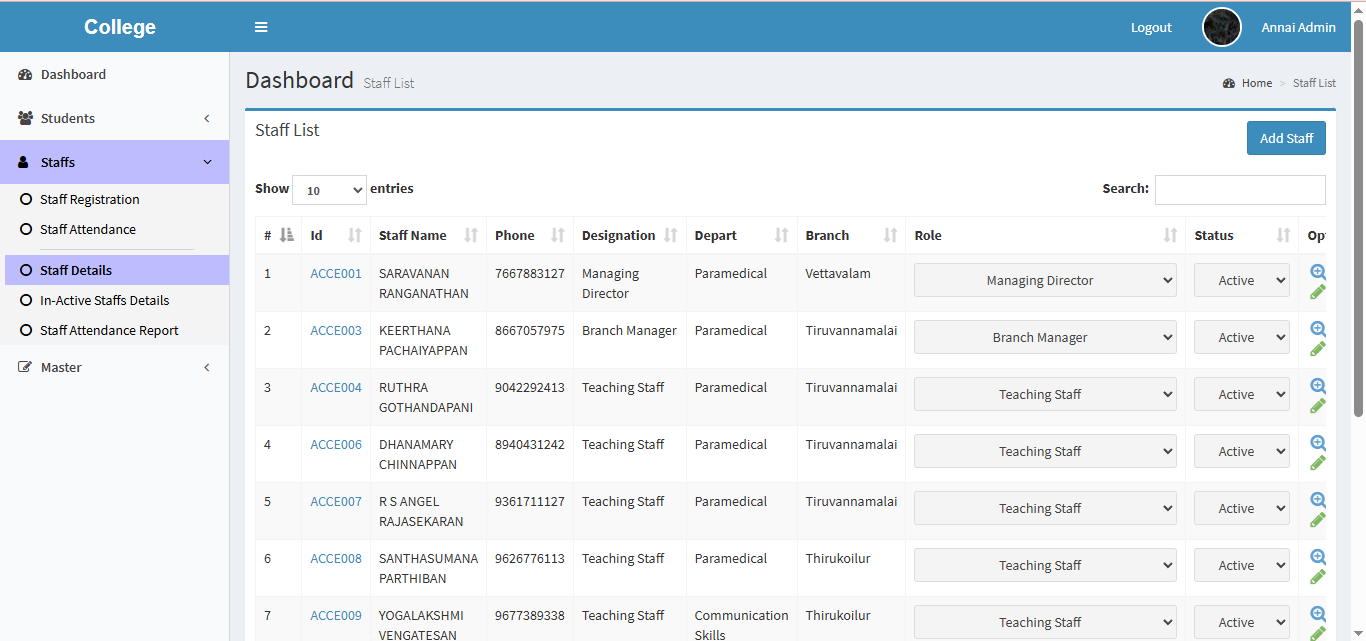This screenshot has height=641, width=1366.
Task: Open Role dropdown for SARAVANAN RANGANATHAN
Action: tap(1044, 281)
